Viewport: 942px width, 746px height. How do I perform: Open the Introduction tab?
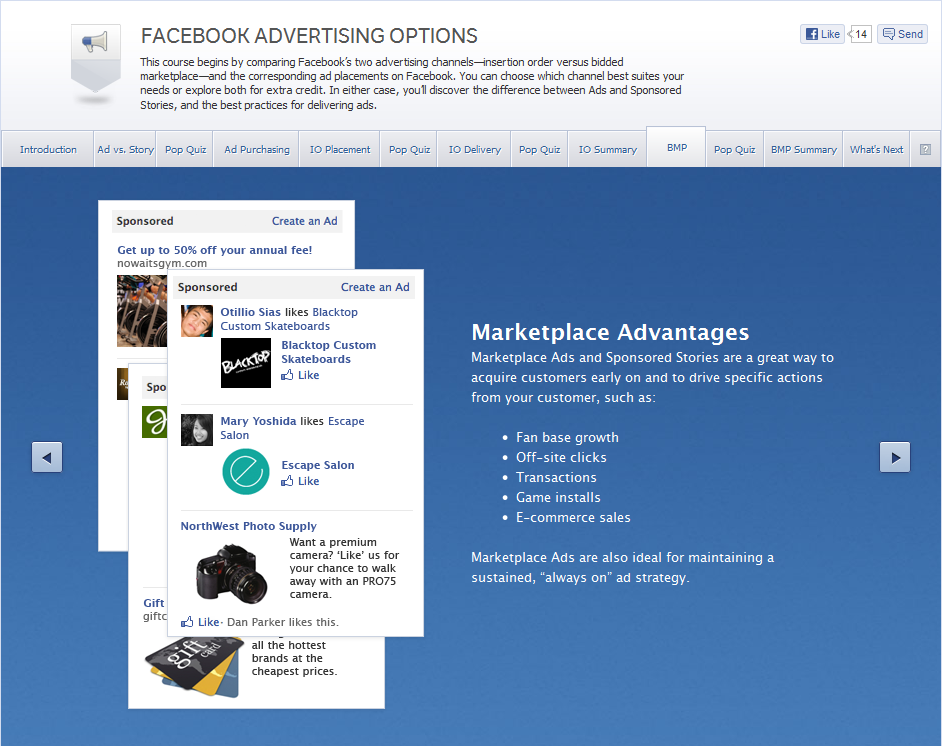(x=48, y=150)
